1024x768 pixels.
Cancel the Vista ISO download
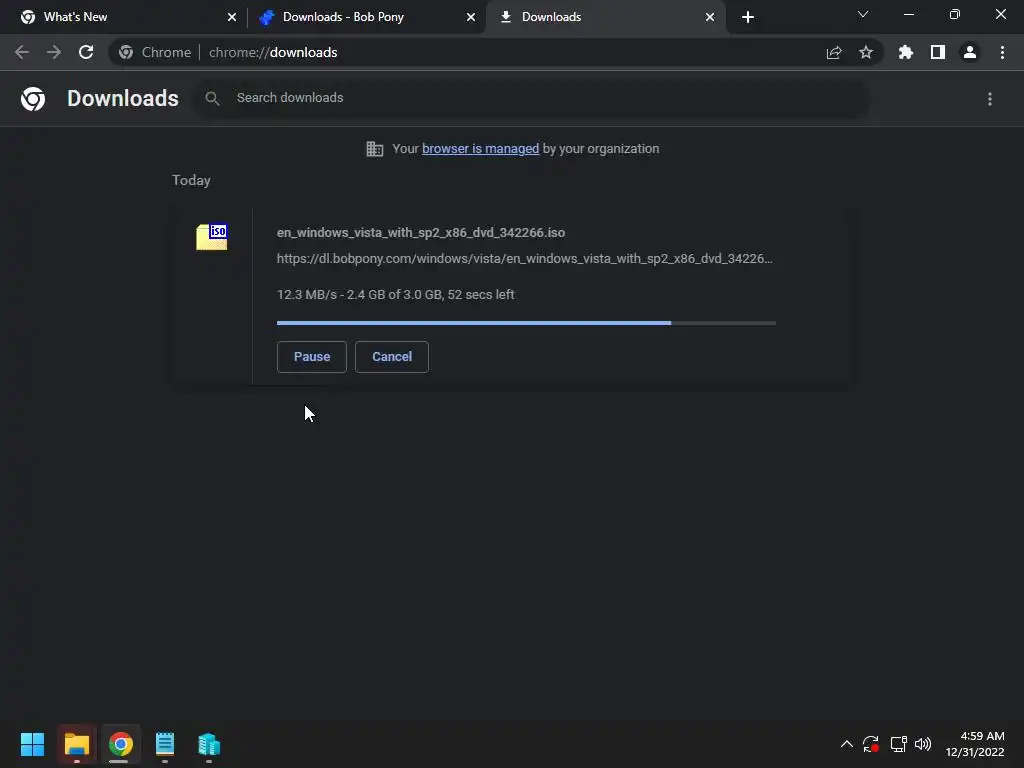[x=392, y=357]
